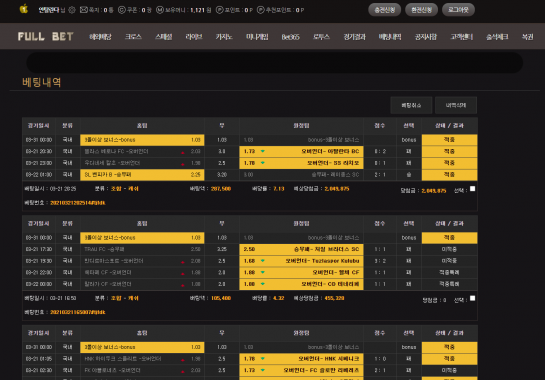The height and width of the screenshot is (380, 545).
Task: Open the 공지사항 page
Action: [426, 37]
